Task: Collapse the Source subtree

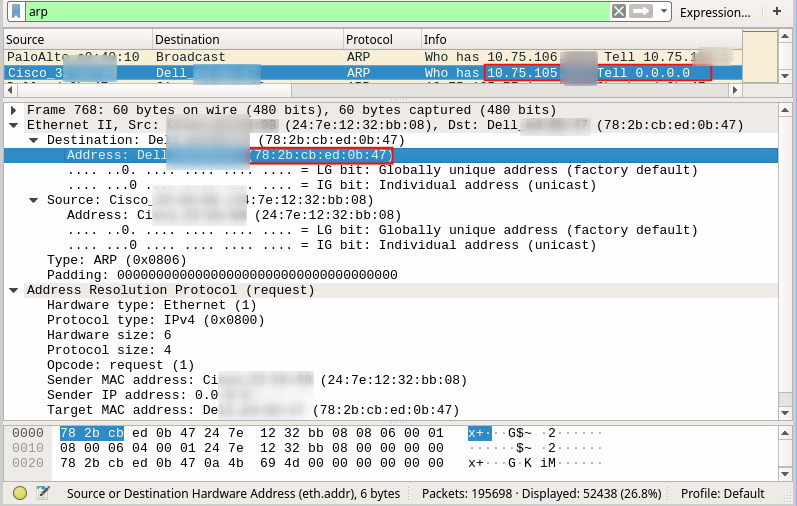Action: pyautogui.click(x=34, y=200)
